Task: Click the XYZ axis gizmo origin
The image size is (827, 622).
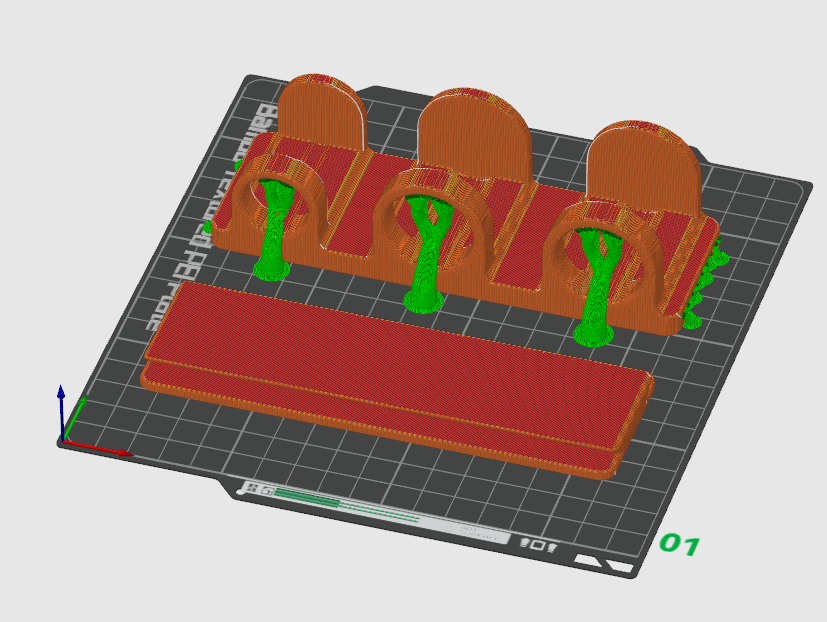Action: (x=62, y=441)
